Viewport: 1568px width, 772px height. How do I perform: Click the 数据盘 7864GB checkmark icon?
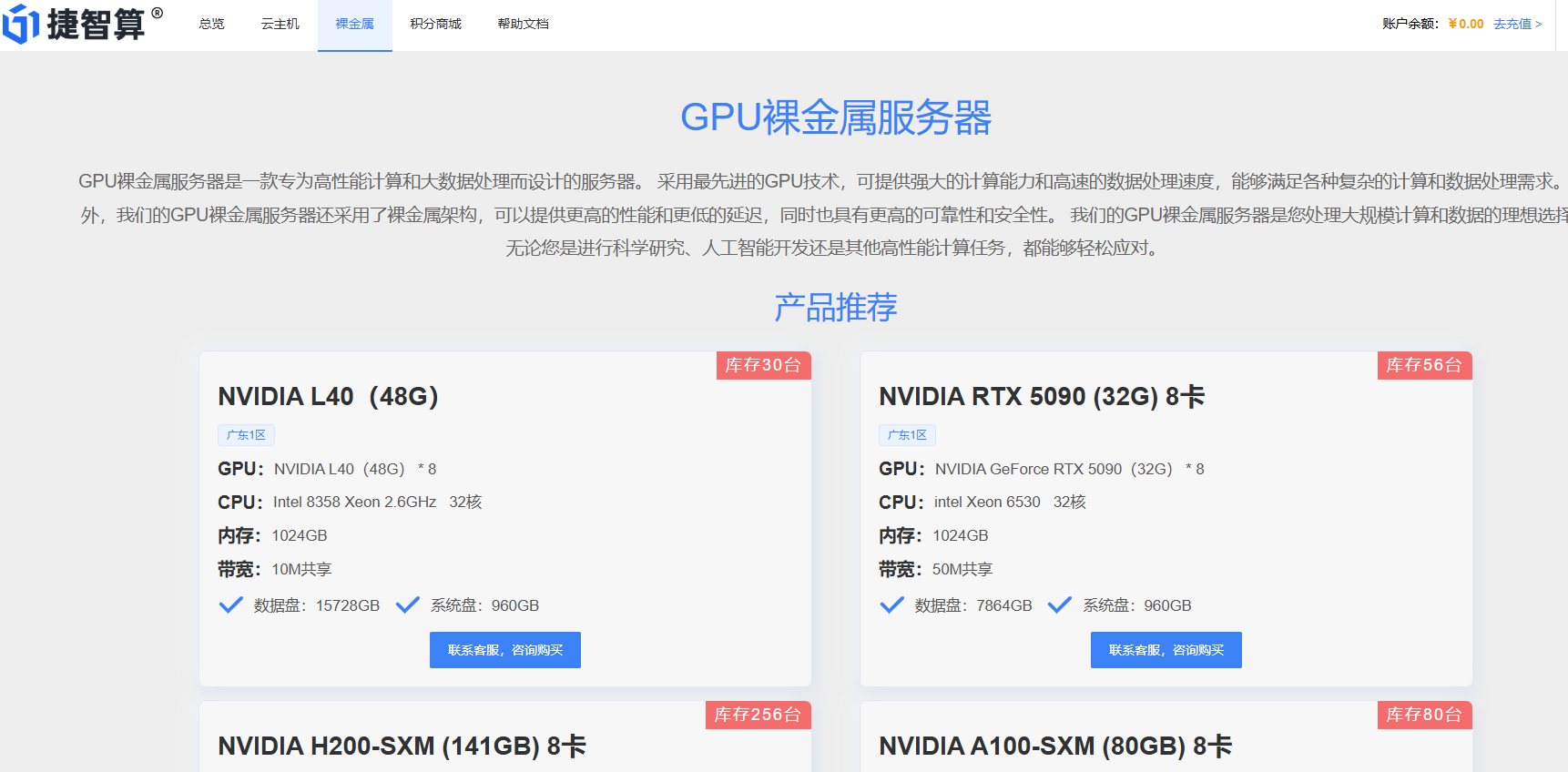[x=892, y=605]
